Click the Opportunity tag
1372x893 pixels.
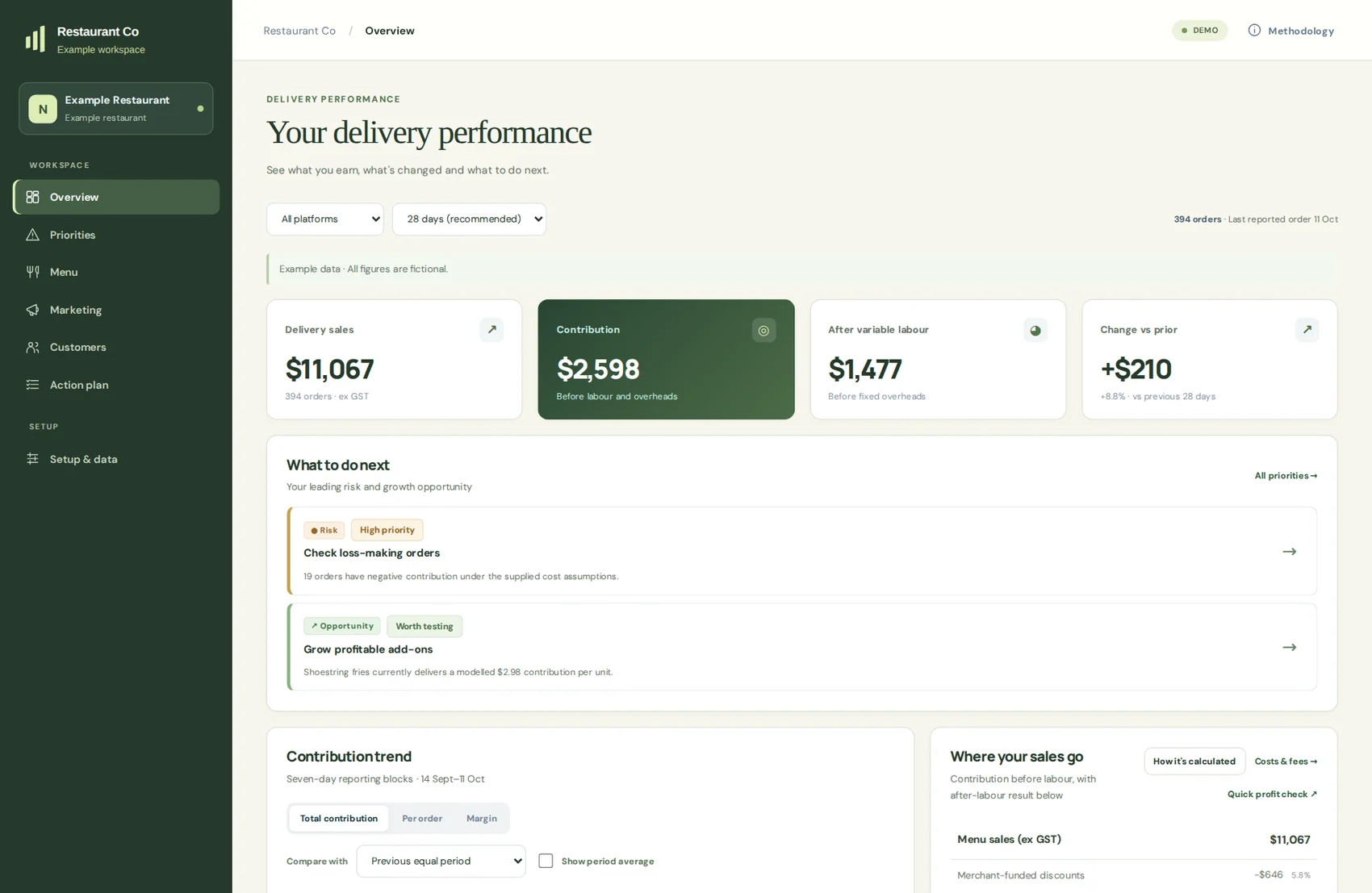tap(342, 626)
